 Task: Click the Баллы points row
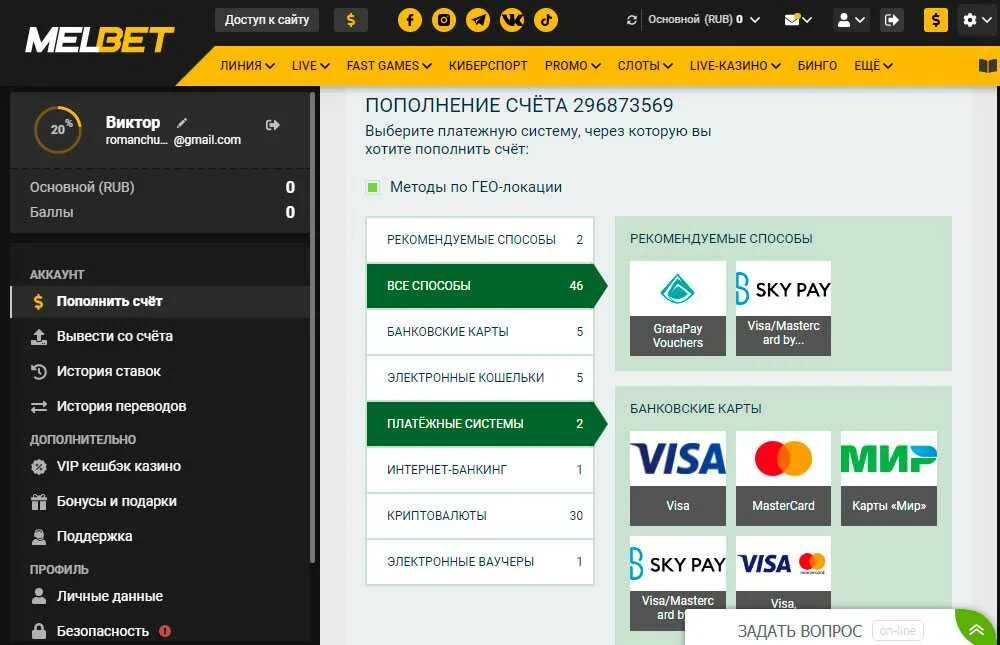pyautogui.click(x=162, y=212)
